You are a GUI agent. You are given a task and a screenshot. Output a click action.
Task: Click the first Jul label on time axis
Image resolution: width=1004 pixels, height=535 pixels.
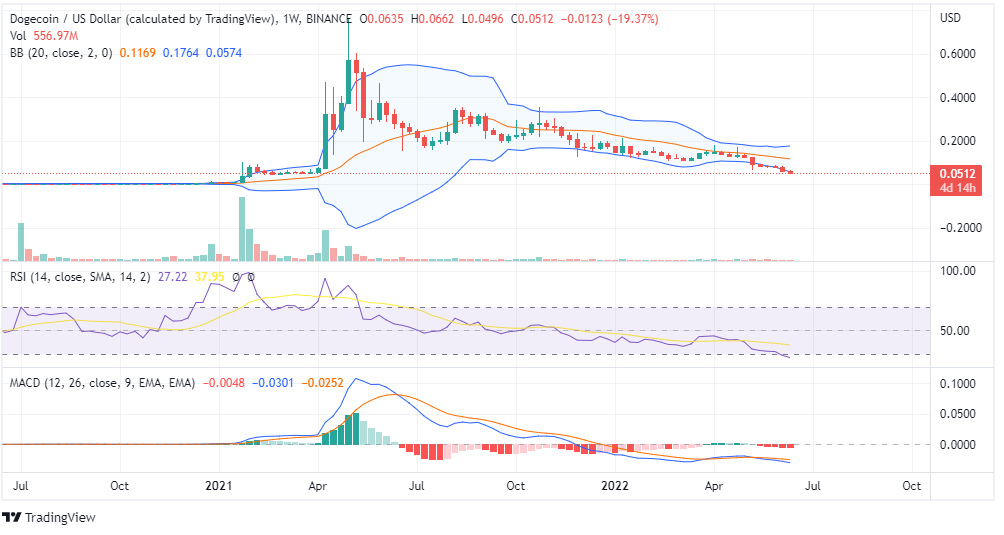click(20, 486)
